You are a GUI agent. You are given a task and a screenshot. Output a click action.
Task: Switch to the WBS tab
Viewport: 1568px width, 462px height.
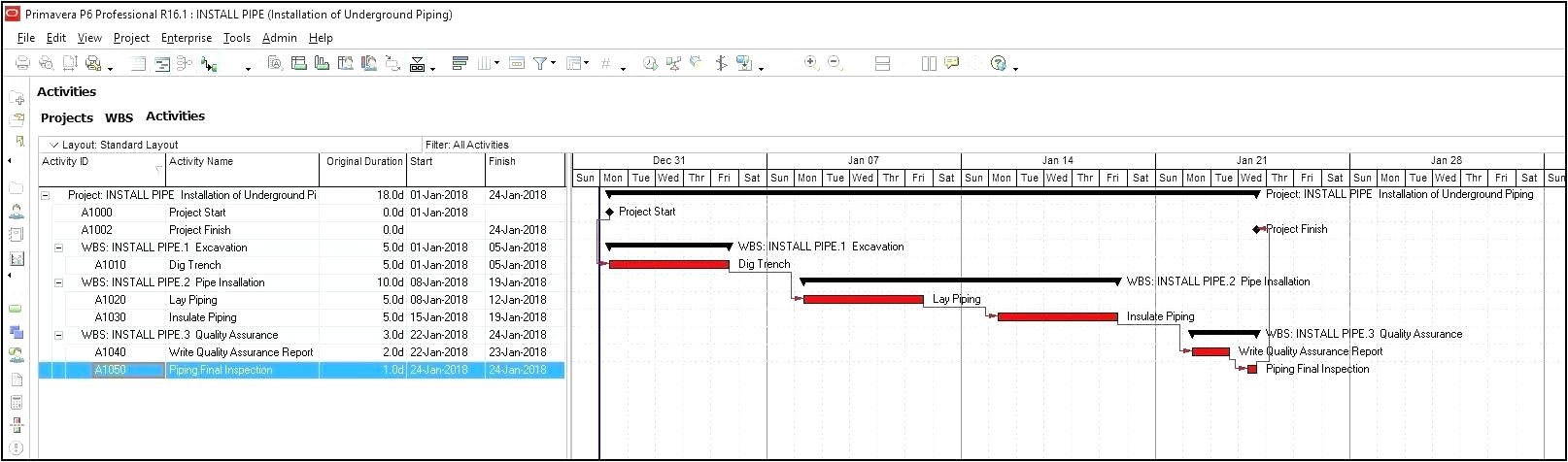119,117
